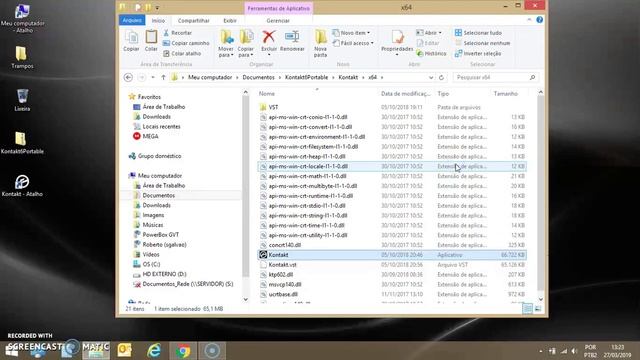Viewport: 640px width, 360px height.
Task: Switch to large icons view in status bar
Action: pos(538,309)
